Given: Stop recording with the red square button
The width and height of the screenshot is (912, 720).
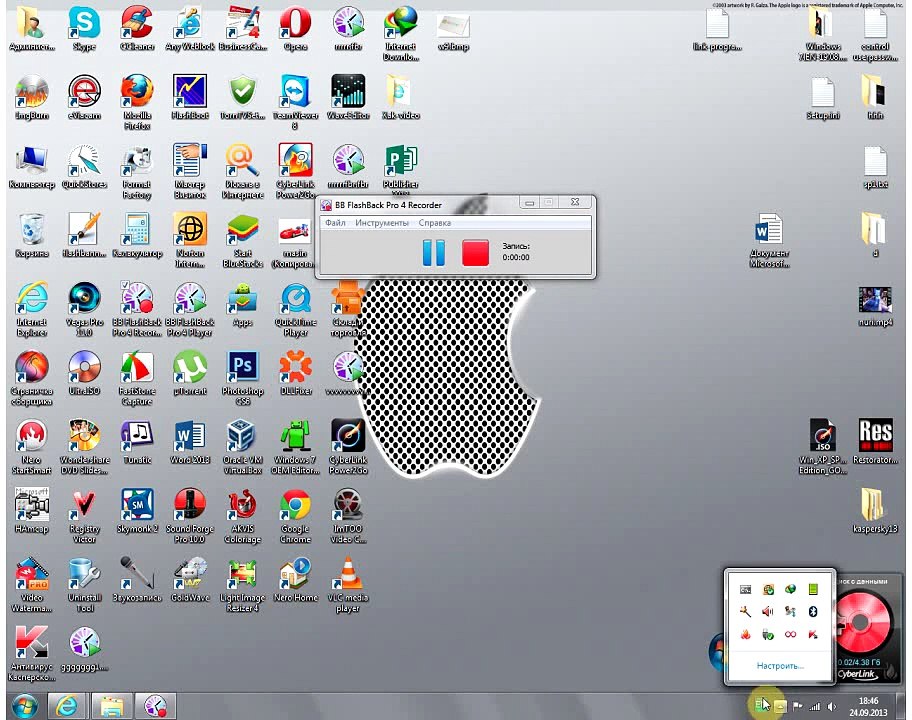Looking at the screenshot, I should [475, 253].
